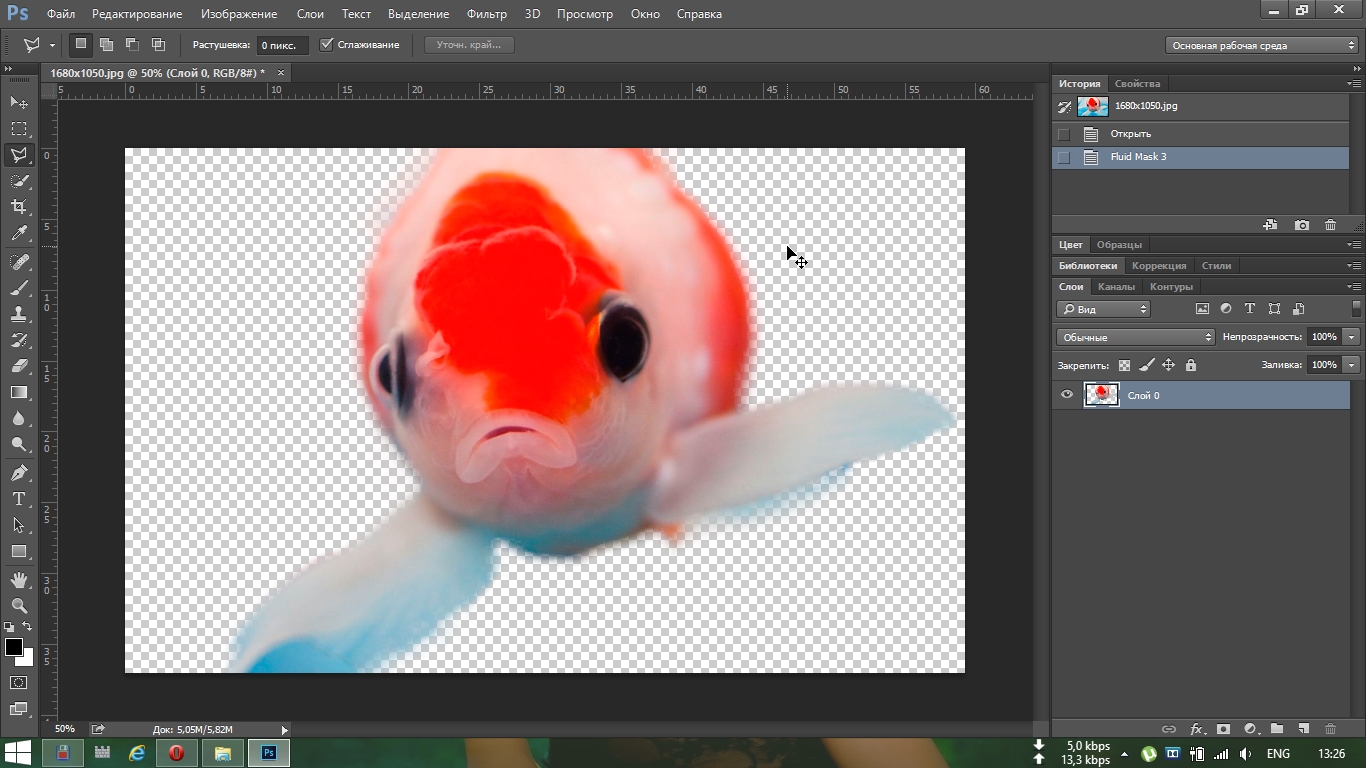This screenshot has height=768, width=1366.
Task: Open the Фильтр menu
Action: 486,14
